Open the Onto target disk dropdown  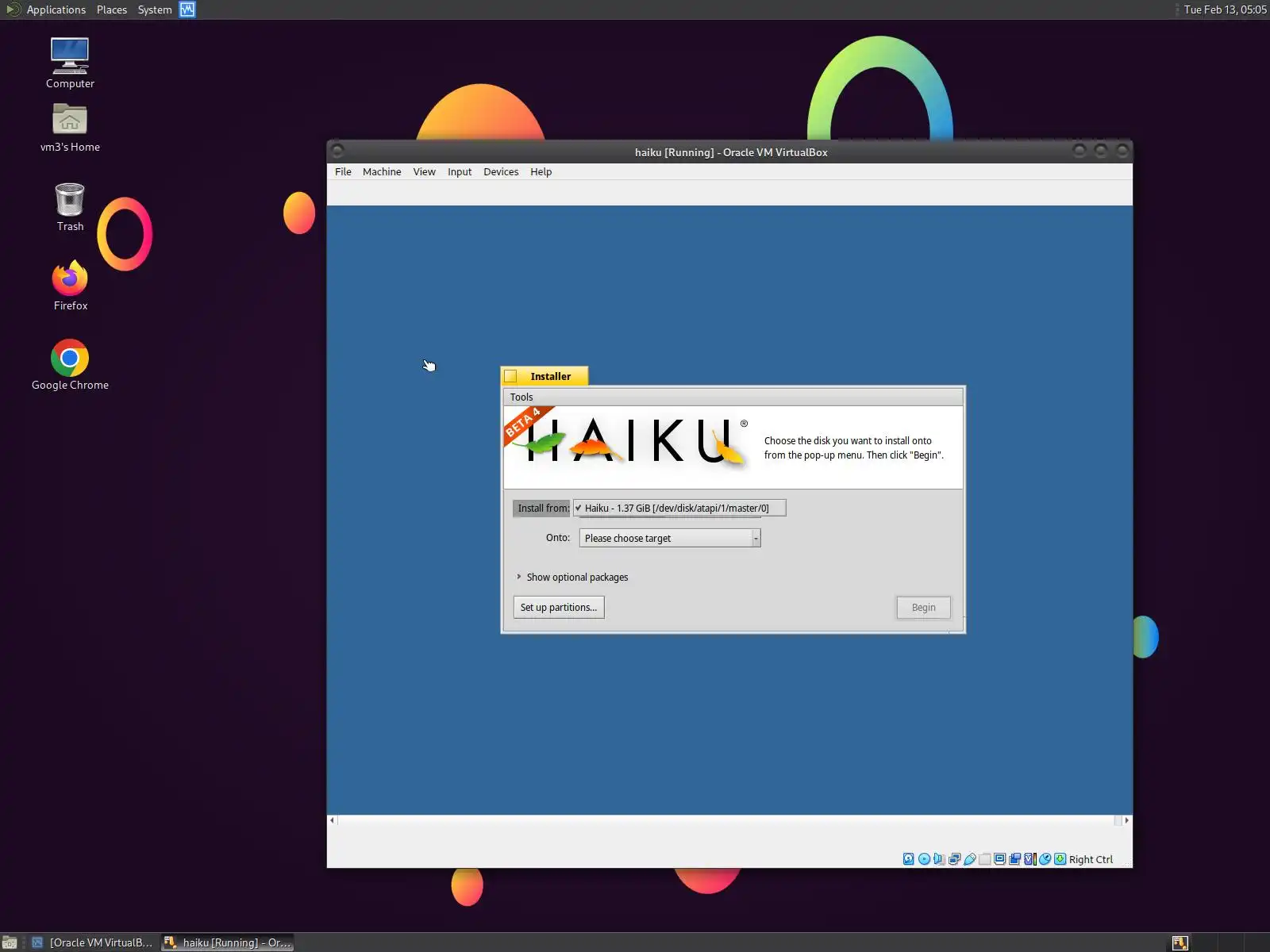[x=670, y=538]
